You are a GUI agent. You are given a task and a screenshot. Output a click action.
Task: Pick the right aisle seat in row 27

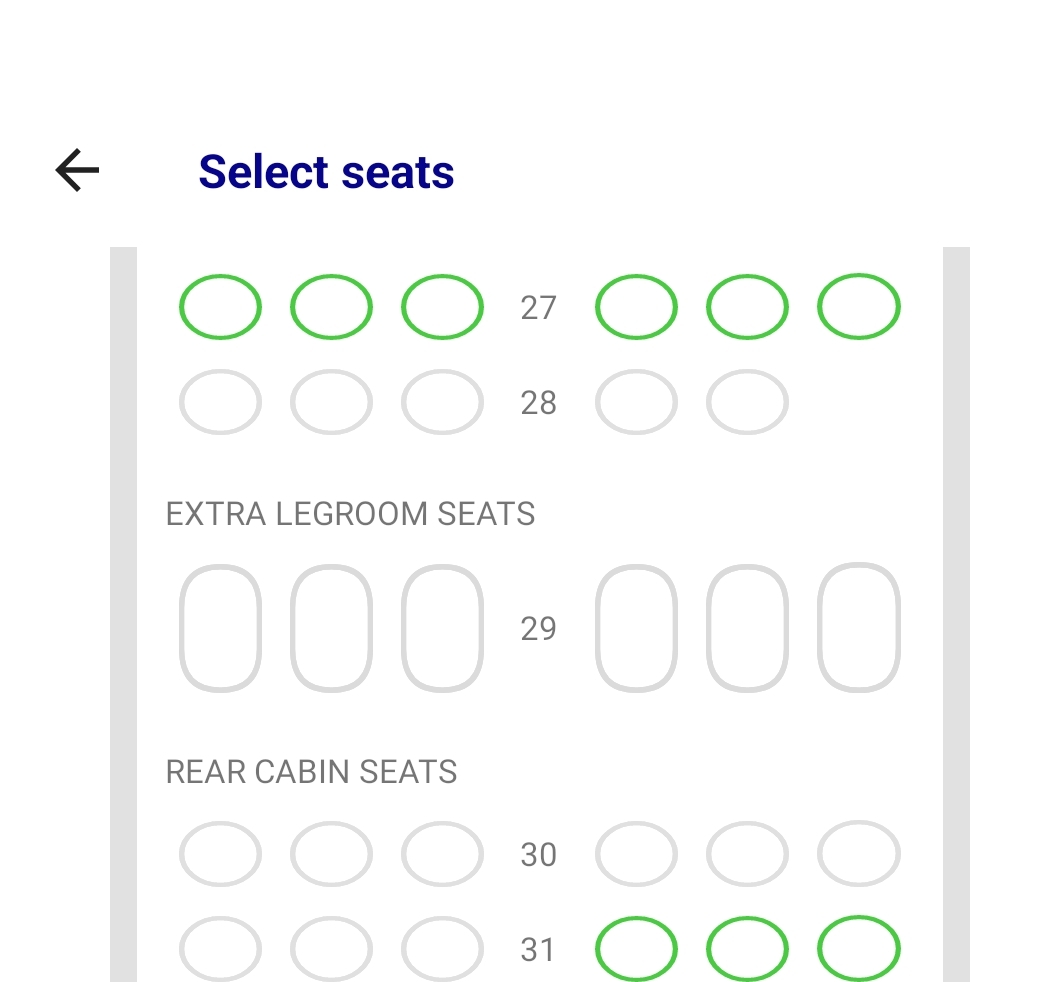pos(636,306)
